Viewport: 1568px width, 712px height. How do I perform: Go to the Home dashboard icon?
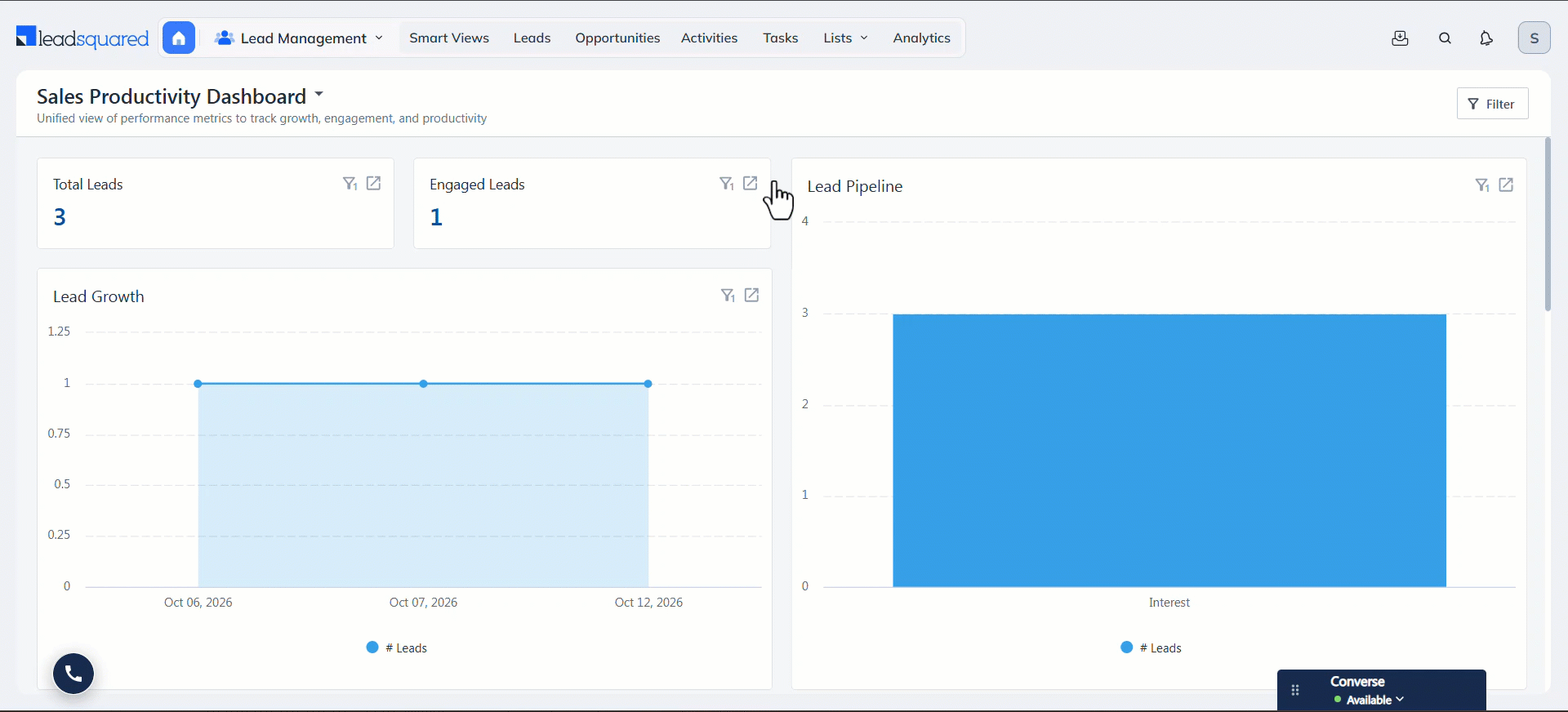pyautogui.click(x=179, y=38)
